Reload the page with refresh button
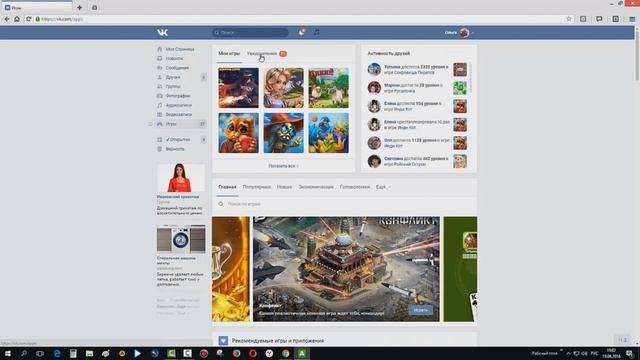 pyautogui.click(x=29, y=19)
